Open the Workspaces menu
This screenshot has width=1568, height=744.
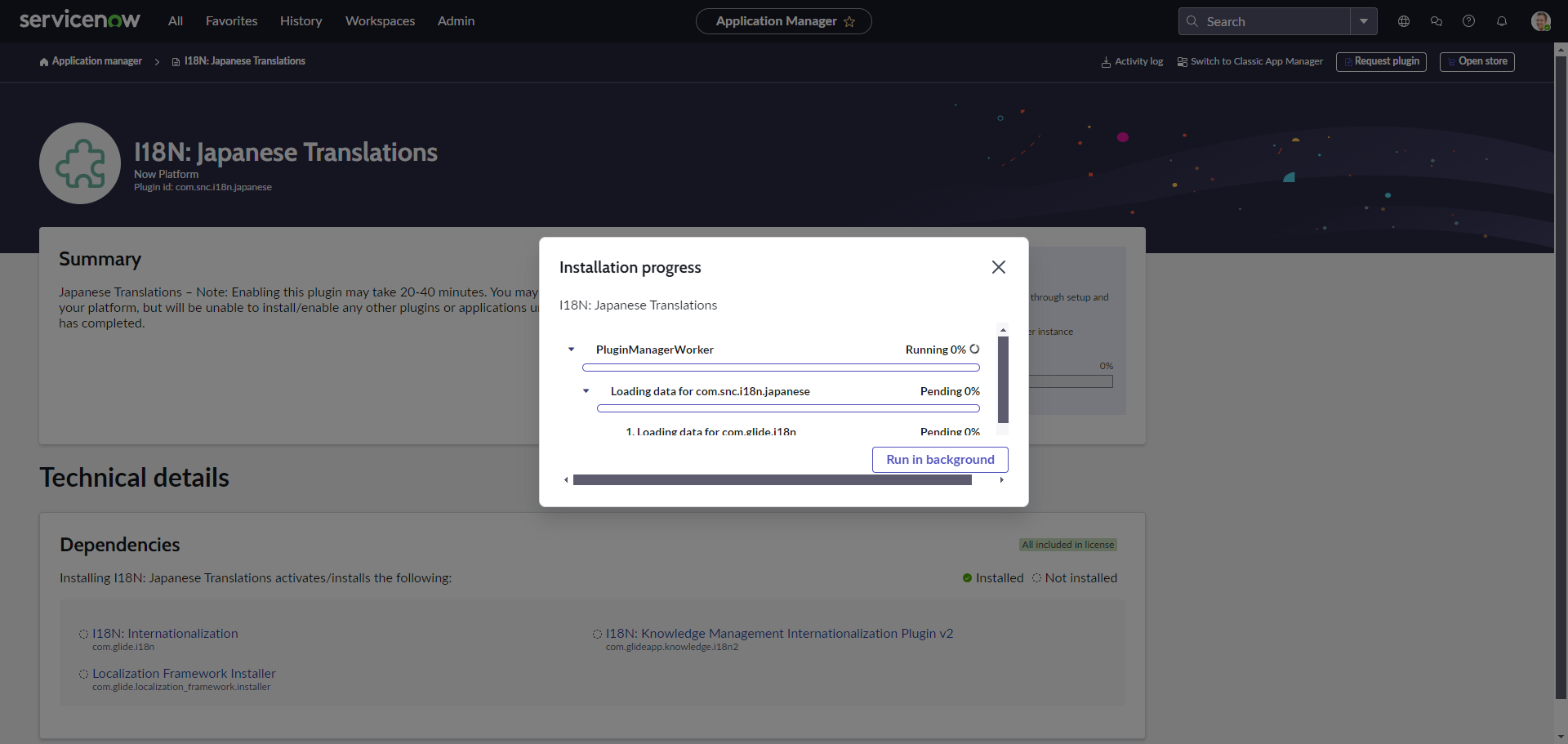[x=380, y=21]
